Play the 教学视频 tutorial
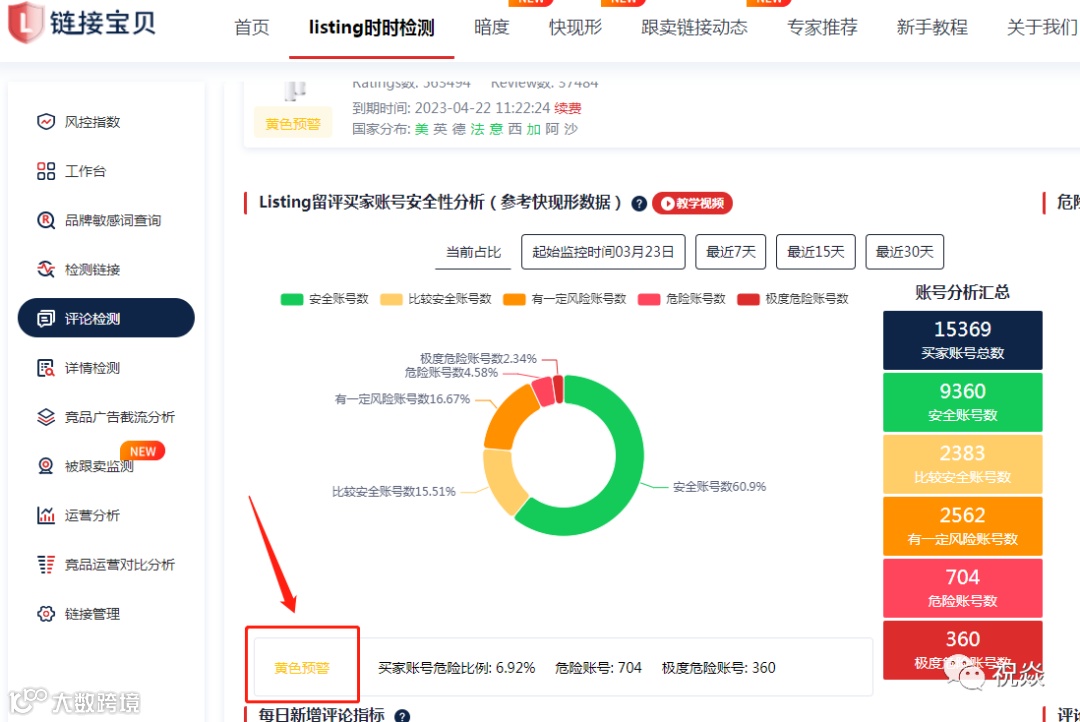Screen dimensions: 1080x722 click(692, 203)
